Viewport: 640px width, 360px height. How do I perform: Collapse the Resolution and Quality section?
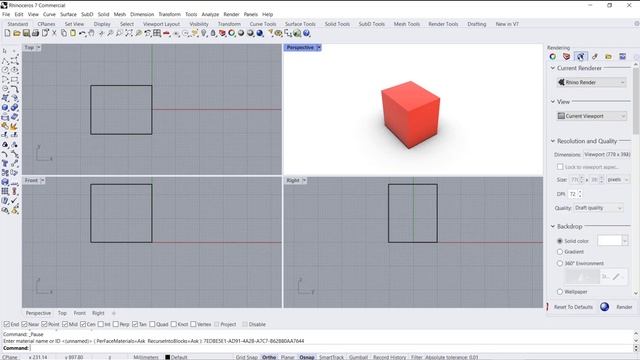(x=553, y=141)
